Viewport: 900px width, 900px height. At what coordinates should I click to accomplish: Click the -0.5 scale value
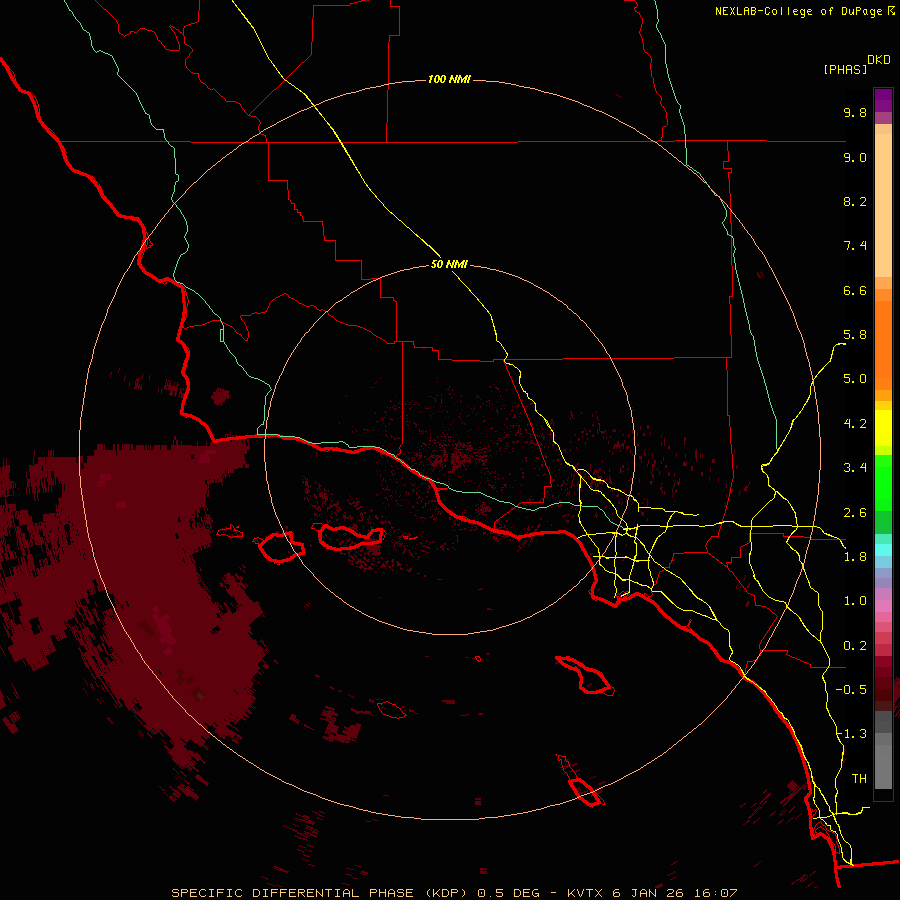click(x=851, y=690)
